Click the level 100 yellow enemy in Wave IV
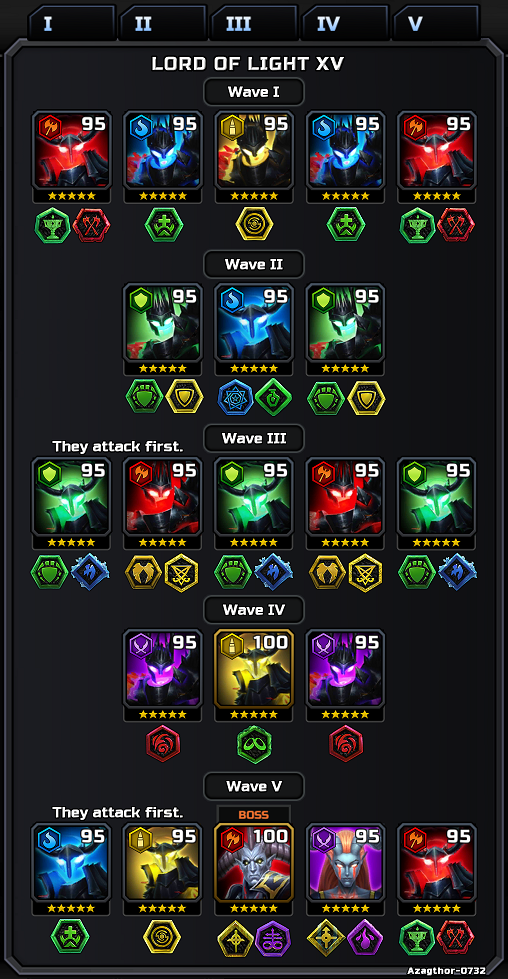508x979 pixels. tap(254, 669)
